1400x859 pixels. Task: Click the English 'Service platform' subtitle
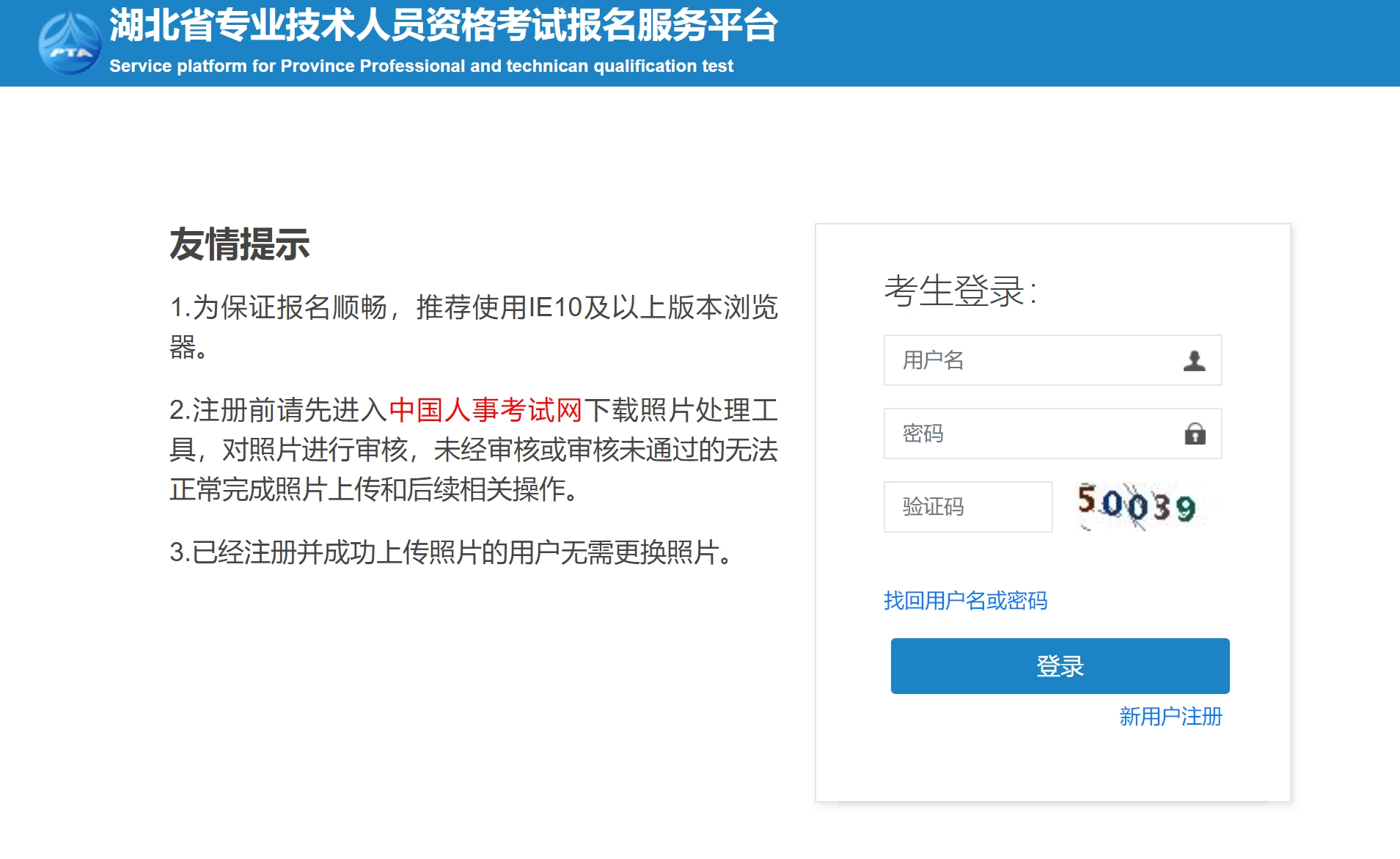[x=421, y=66]
